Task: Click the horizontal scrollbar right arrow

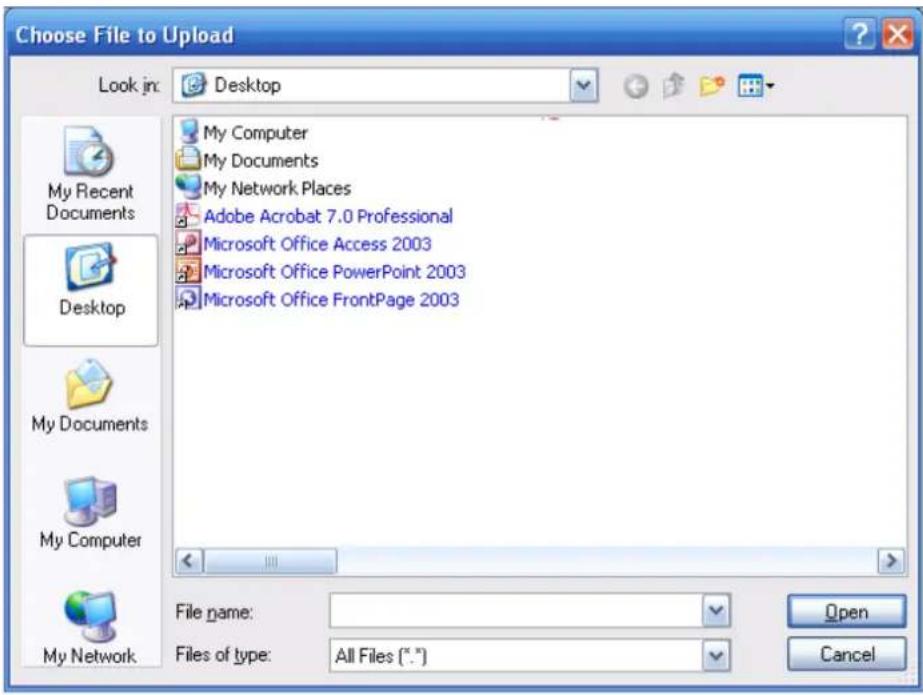Action: [x=891, y=561]
